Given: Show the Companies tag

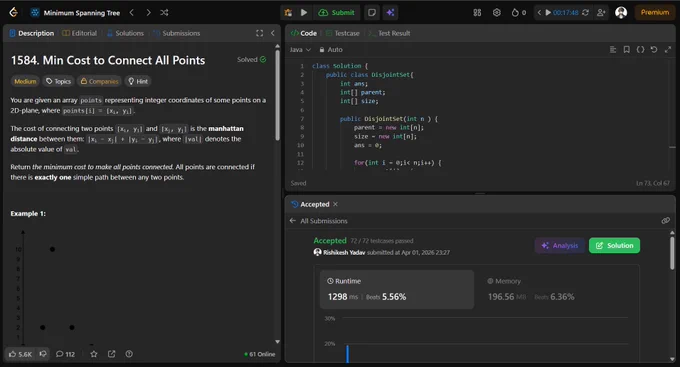Looking at the screenshot, I should [99, 81].
